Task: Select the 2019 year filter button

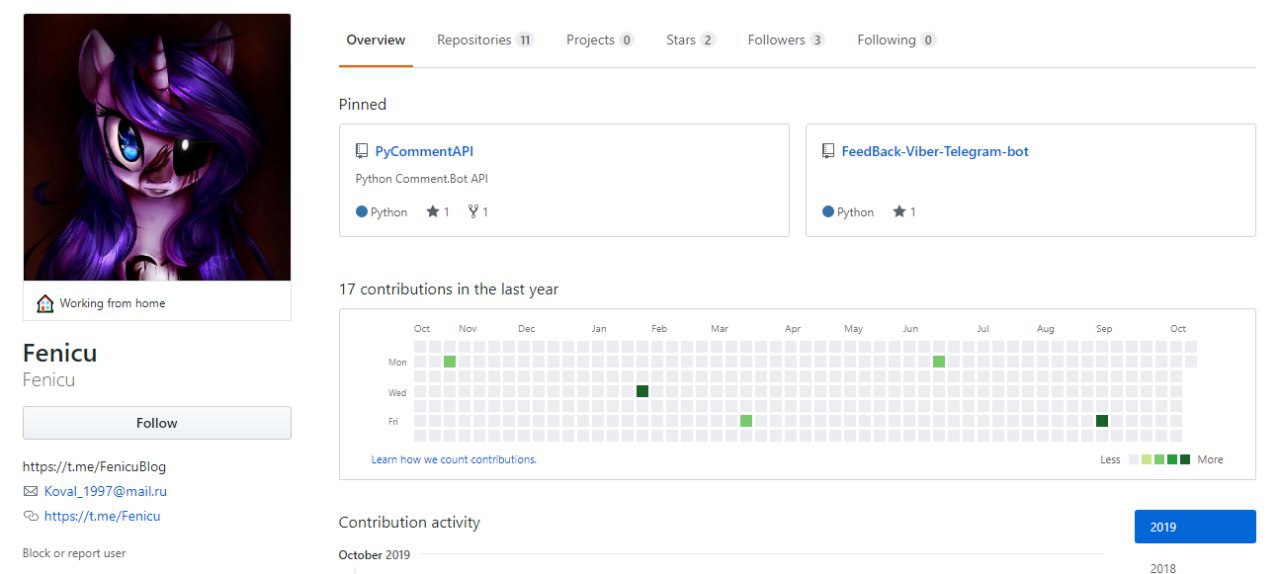Action: coord(1195,527)
